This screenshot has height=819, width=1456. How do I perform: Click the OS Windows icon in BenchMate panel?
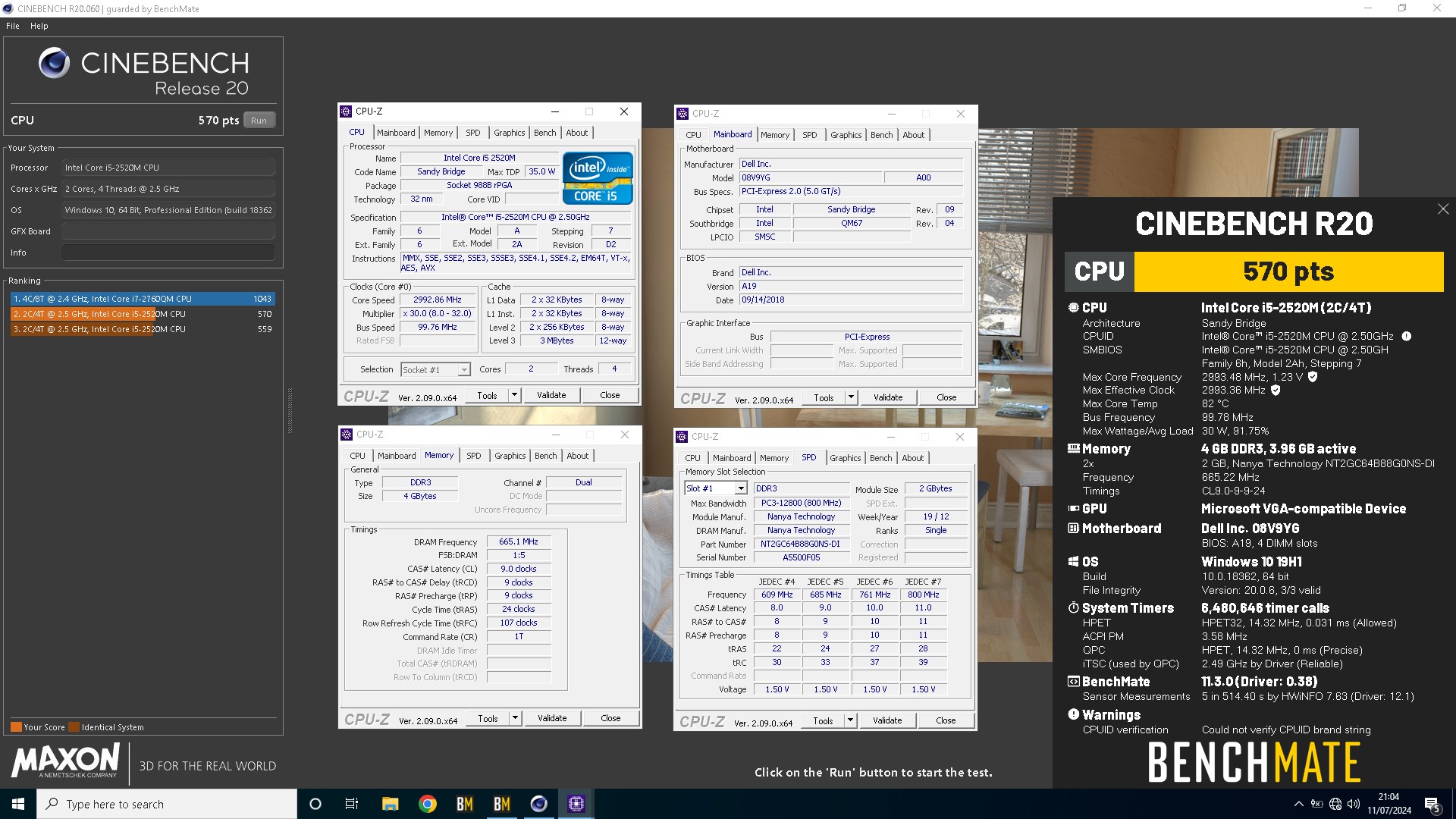tap(1073, 562)
